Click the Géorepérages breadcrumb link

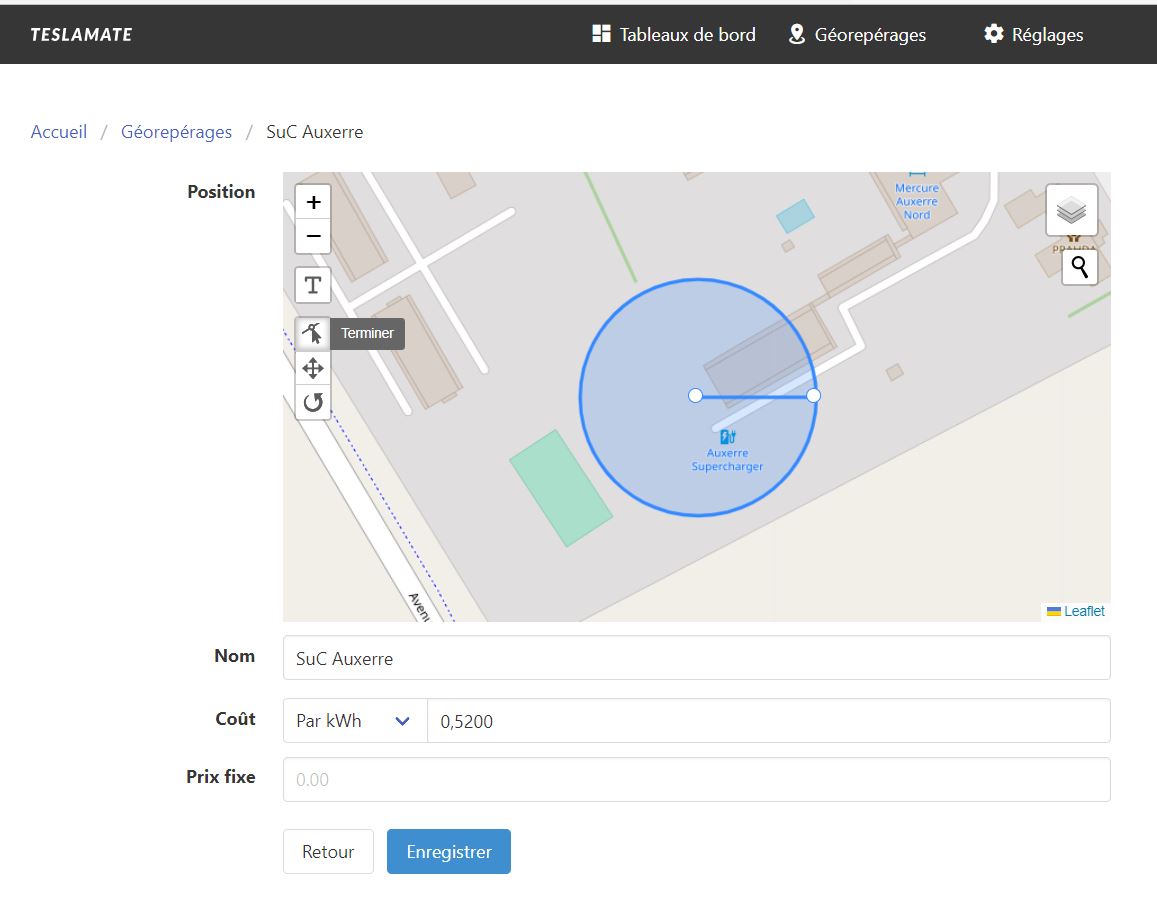pyautogui.click(x=176, y=132)
